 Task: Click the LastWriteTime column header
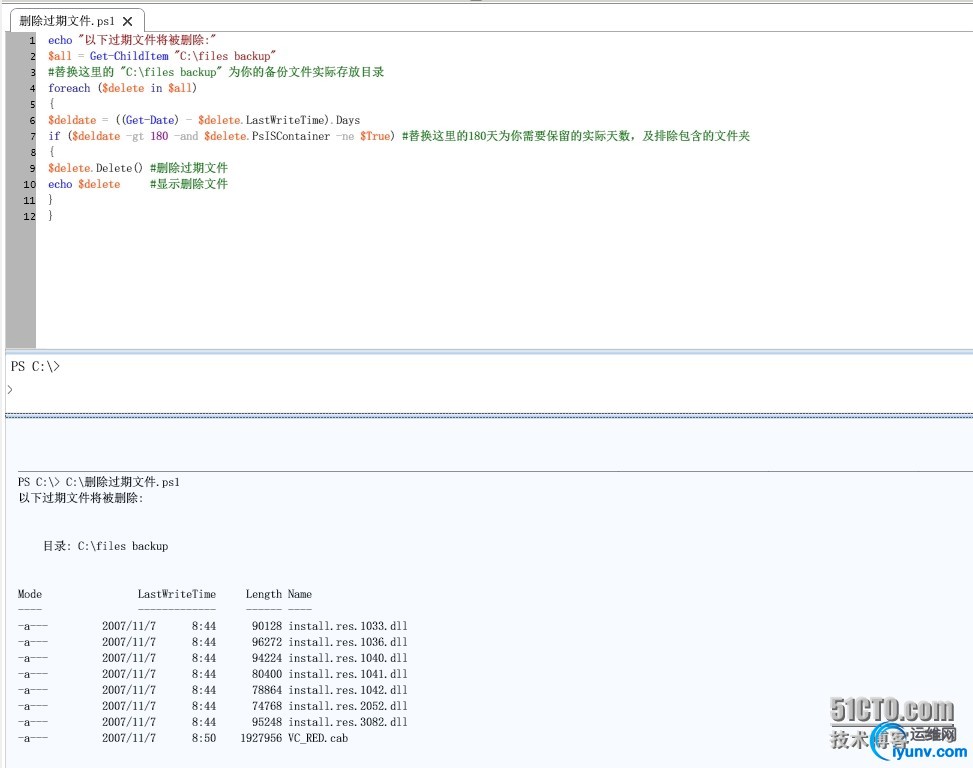(x=177, y=594)
